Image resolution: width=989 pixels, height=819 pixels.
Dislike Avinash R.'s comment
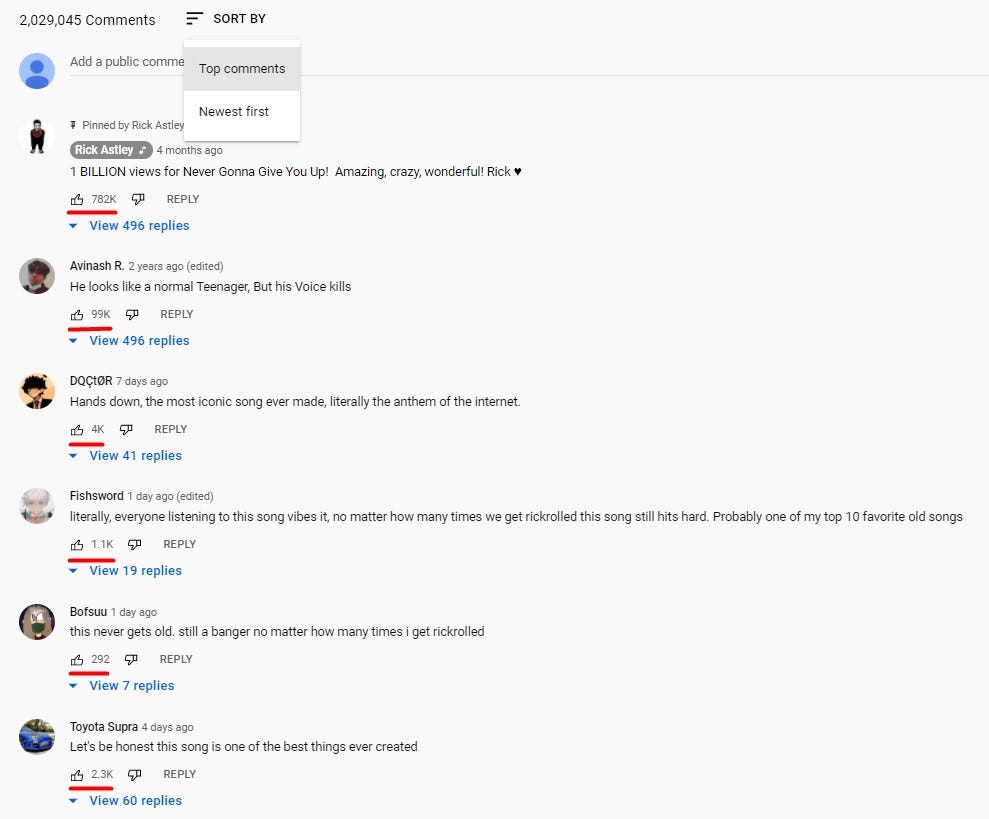(132, 314)
